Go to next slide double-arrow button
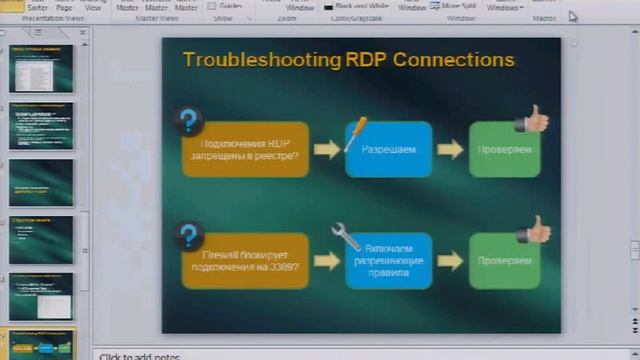Viewport: 640px width, 360px height. [x=635, y=330]
